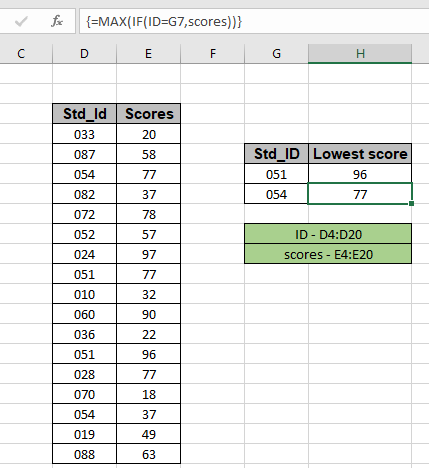The height and width of the screenshot is (468, 429).
Task: Select column G header
Action: 276,54
